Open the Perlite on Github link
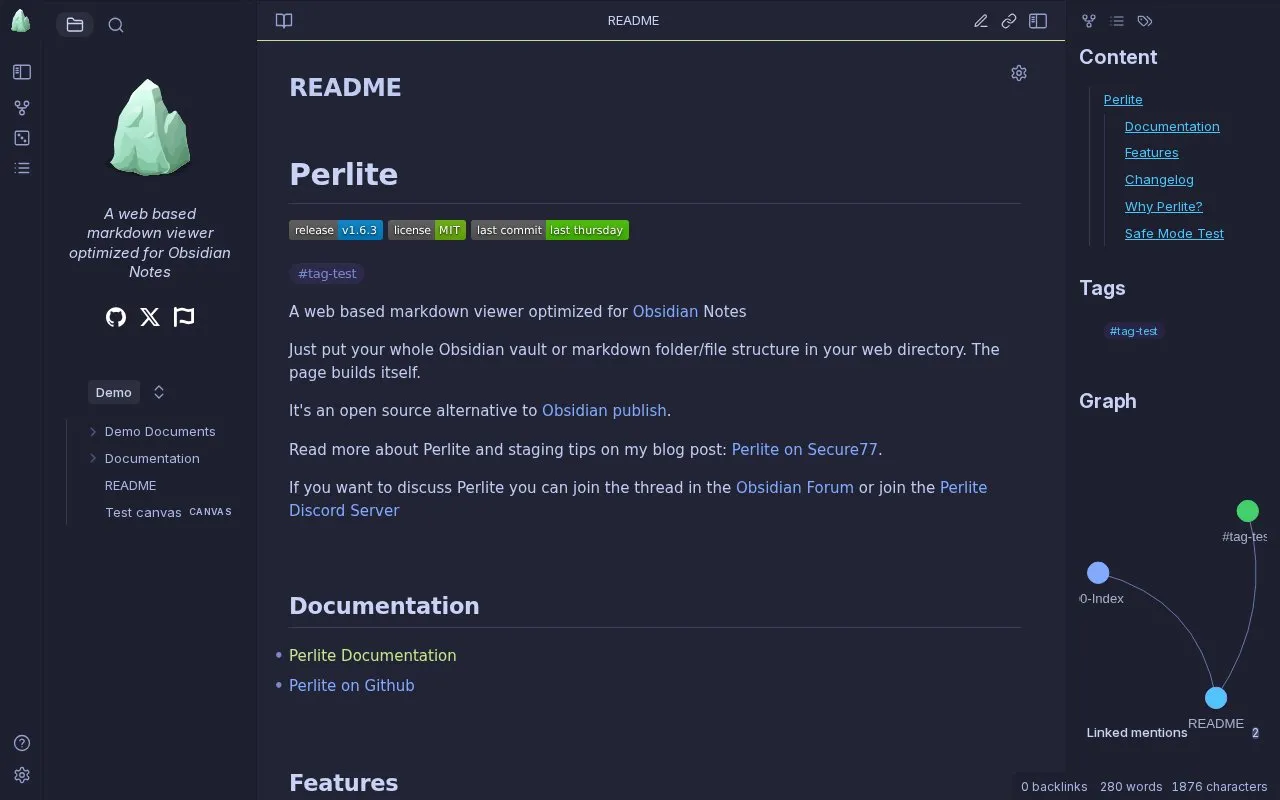Image resolution: width=1280 pixels, height=800 pixels. 352,686
